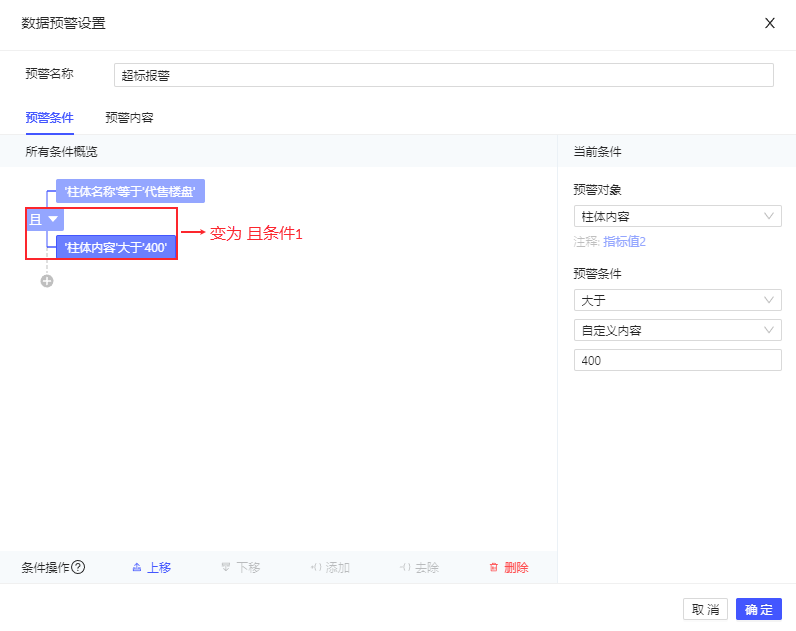The height and width of the screenshot is (631, 796).
Task: Close the 数据预警设置 dialog
Action: 770,23
